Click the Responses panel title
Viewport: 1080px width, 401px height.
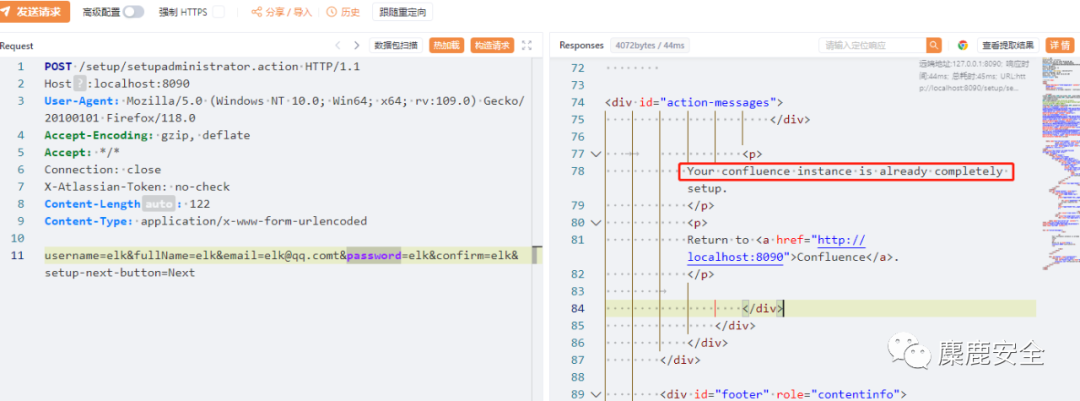pos(581,45)
